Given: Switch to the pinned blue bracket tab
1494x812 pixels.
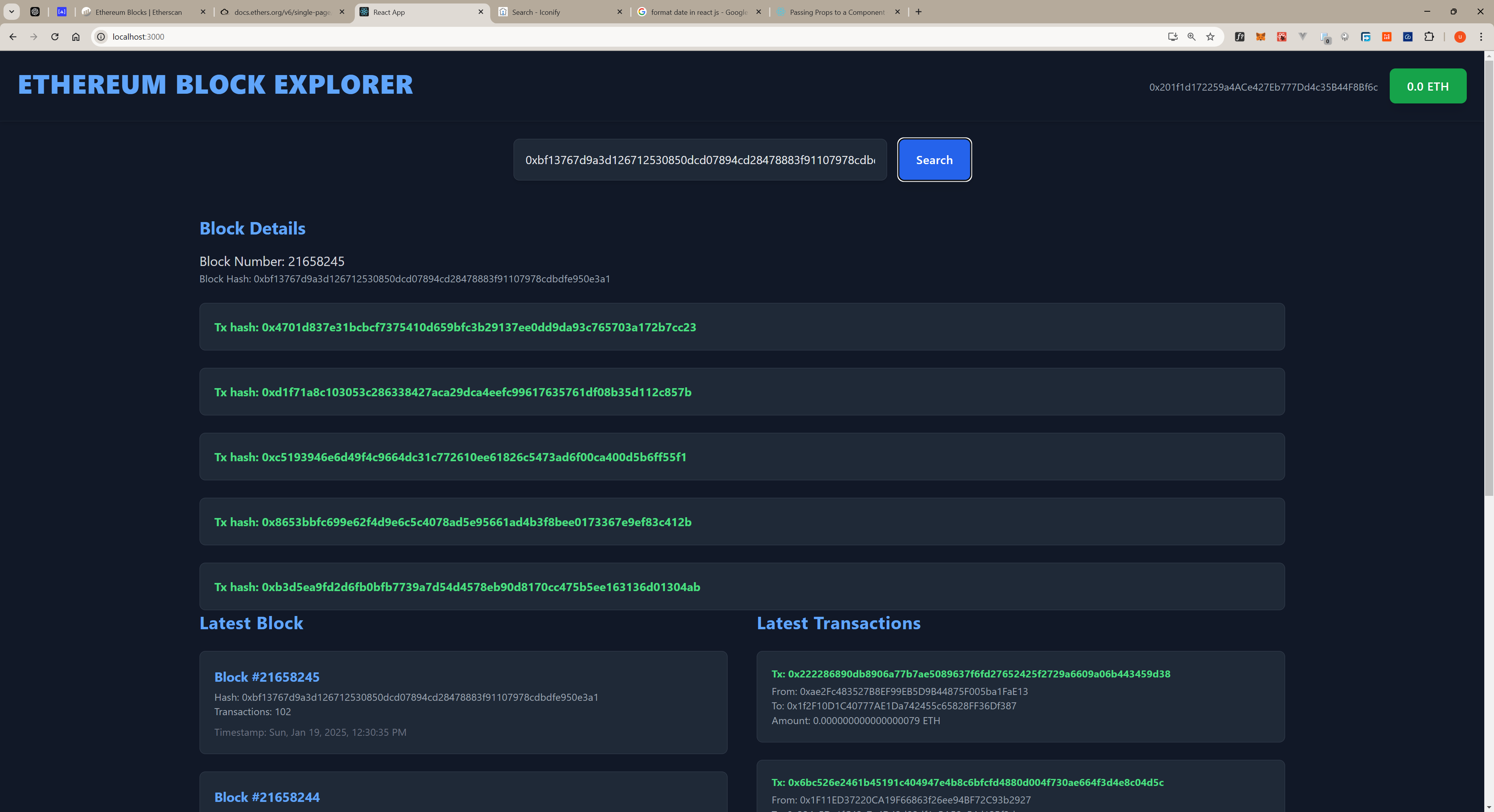Looking at the screenshot, I should click(61, 12).
